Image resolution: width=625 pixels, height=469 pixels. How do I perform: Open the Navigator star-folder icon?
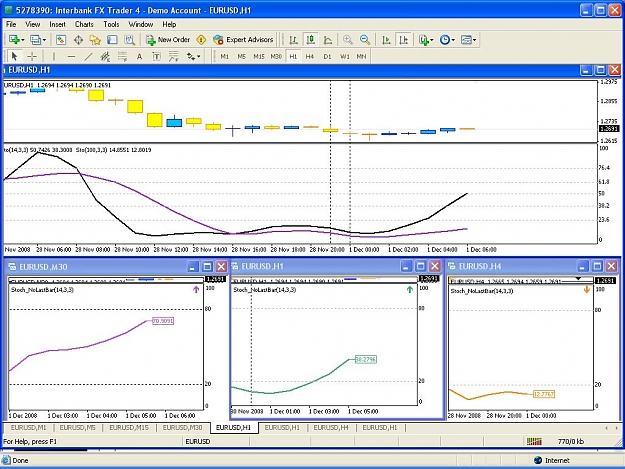point(95,39)
